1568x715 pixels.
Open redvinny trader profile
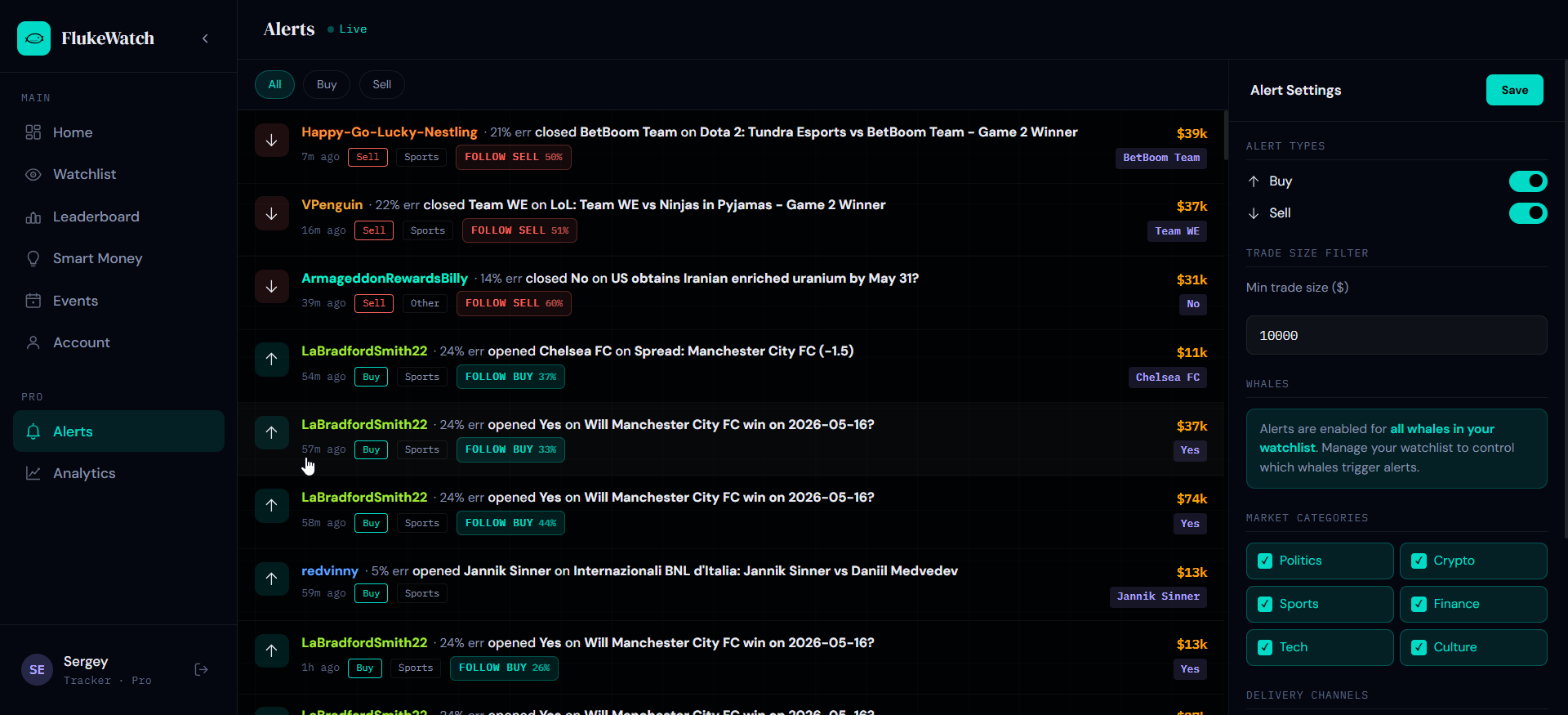pyautogui.click(x=330, y=570)
